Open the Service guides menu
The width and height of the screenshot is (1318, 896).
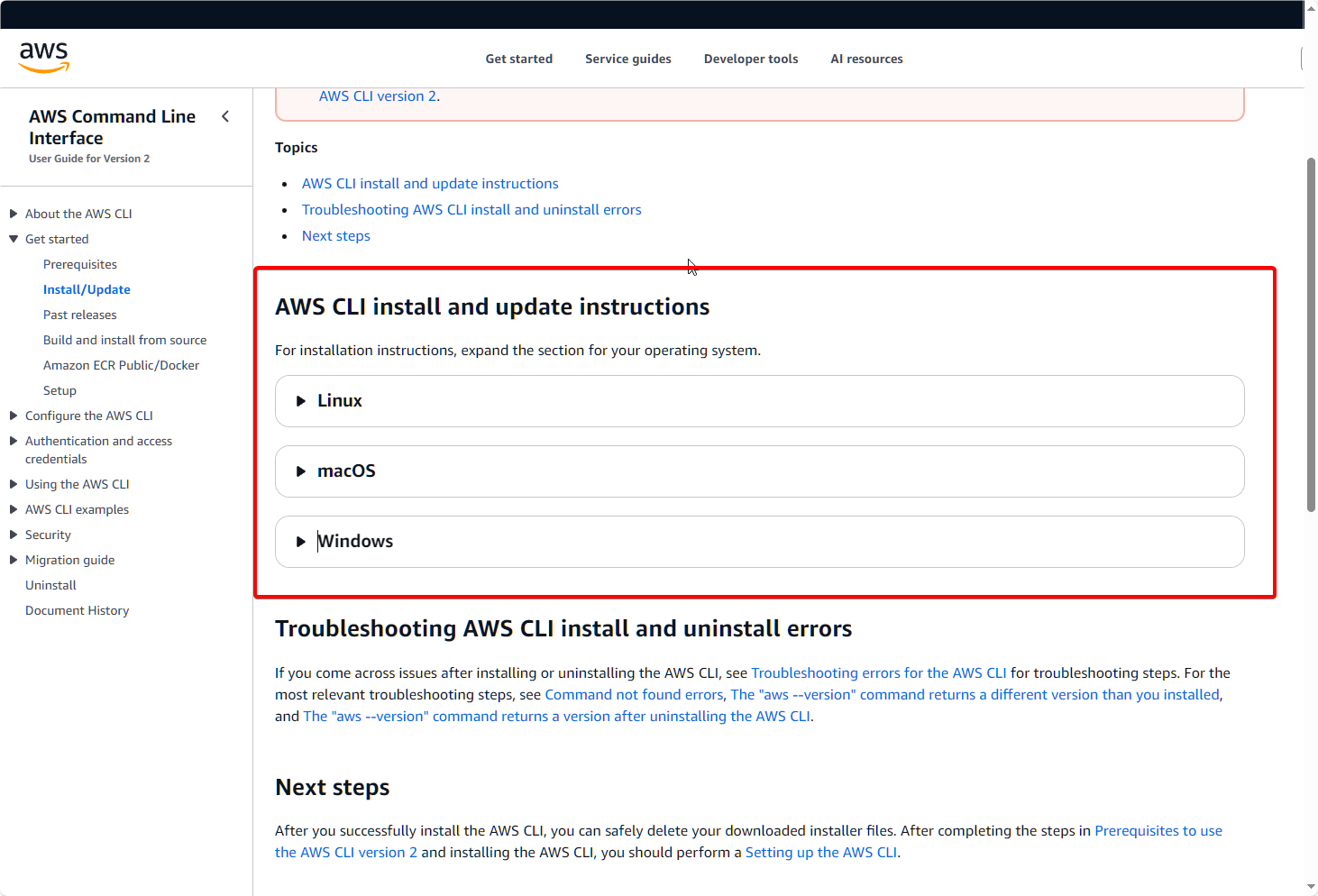pyautogui.click(x=627, y=59)
